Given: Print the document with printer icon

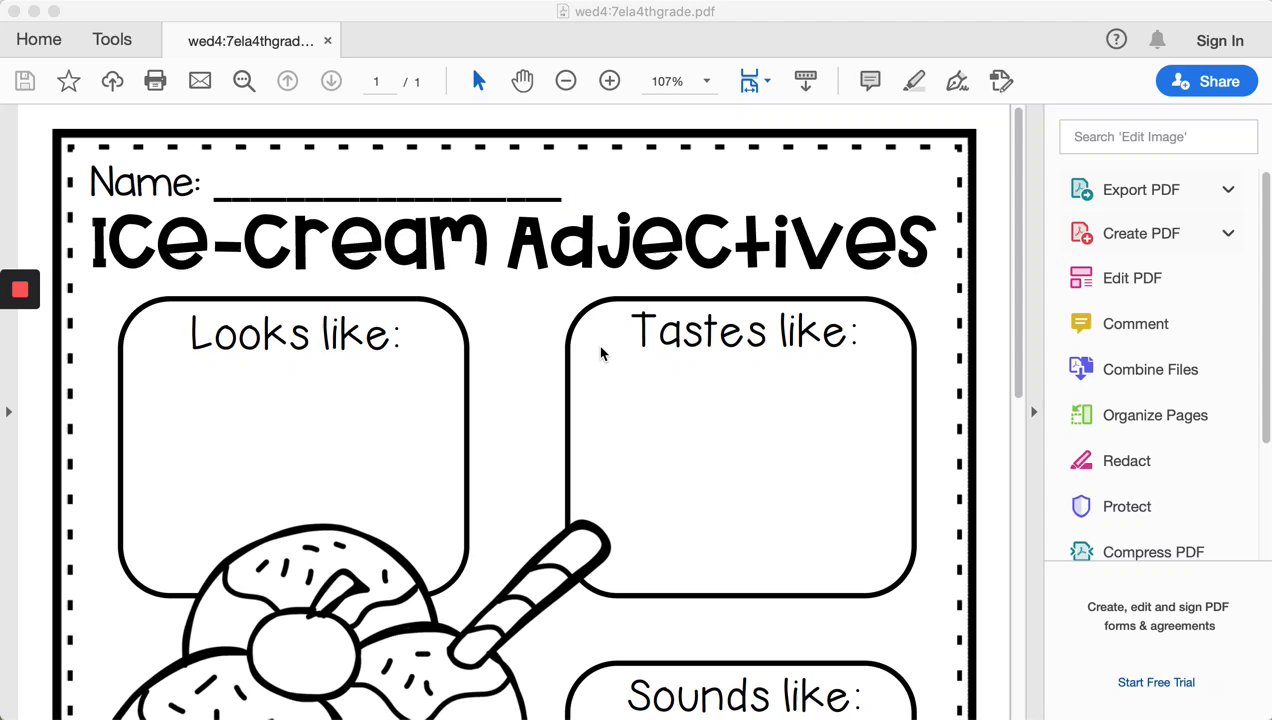Looking at the screenshot, I should tap(155, 81).
